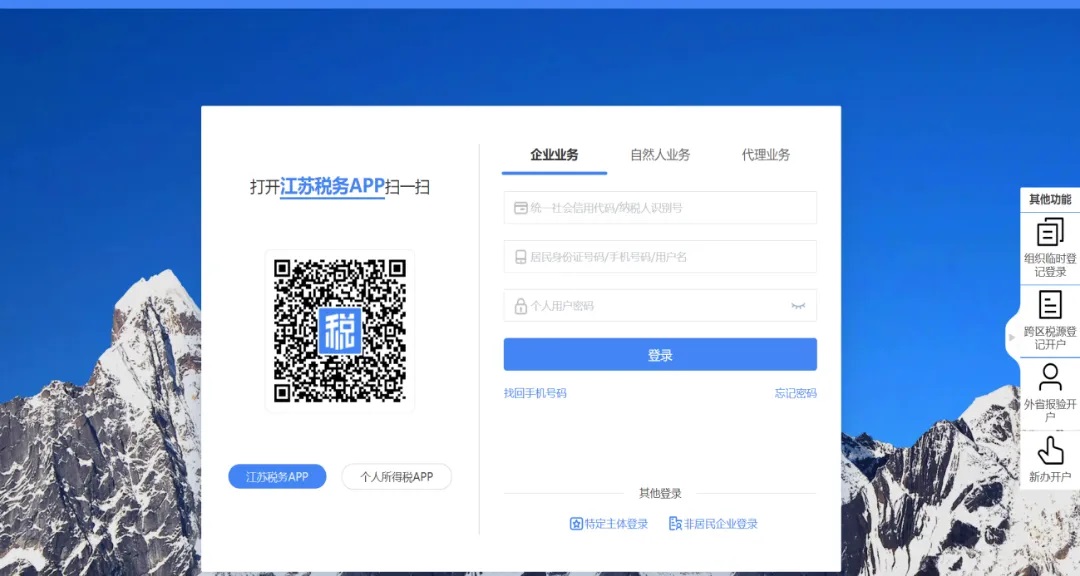Click the 居民身份证号码/手机号码 input field
Screen dimensions: 1080x576
click(670, 257)
